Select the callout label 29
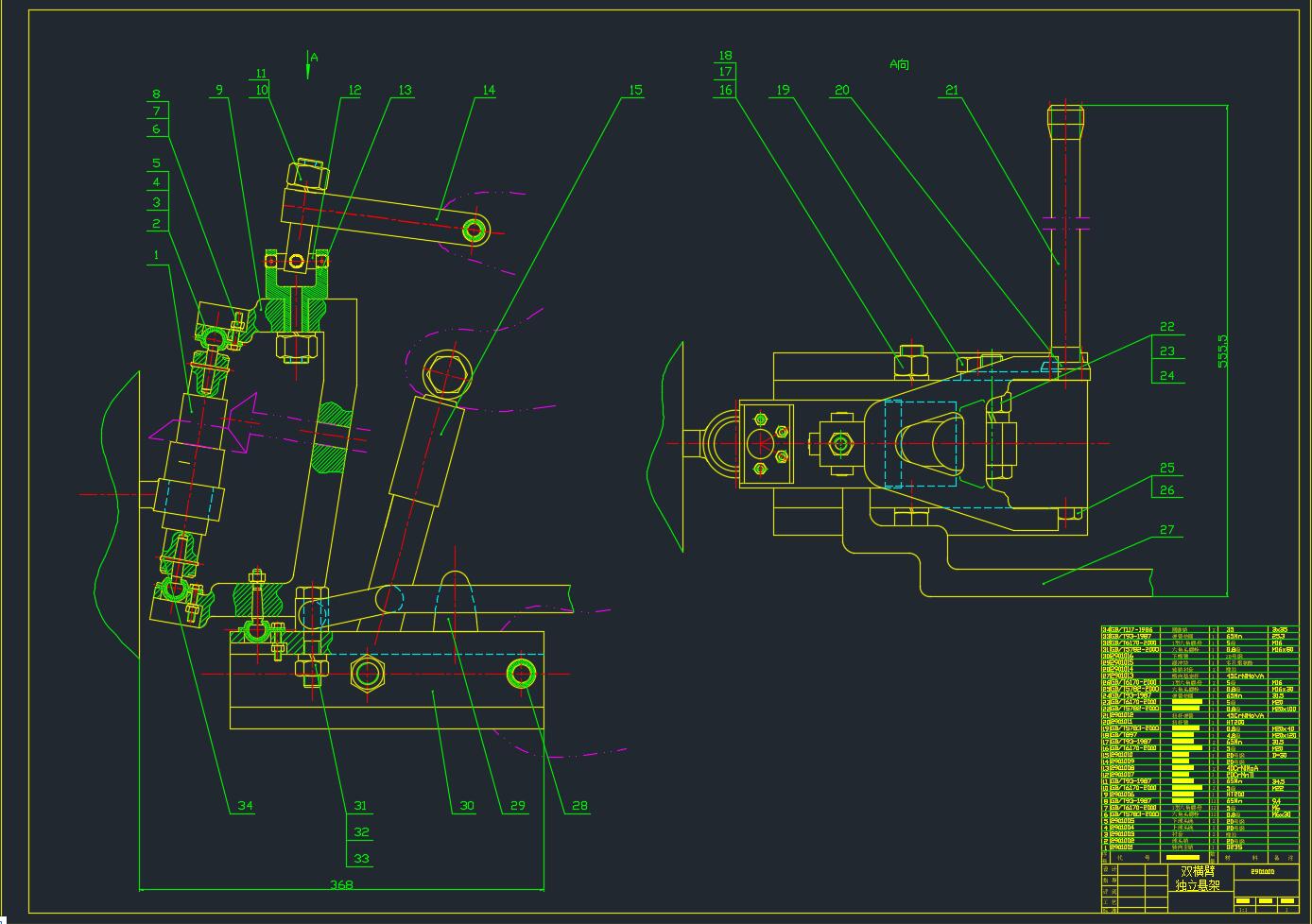This screenshot has height=924, width=1312. click(517, 806)
